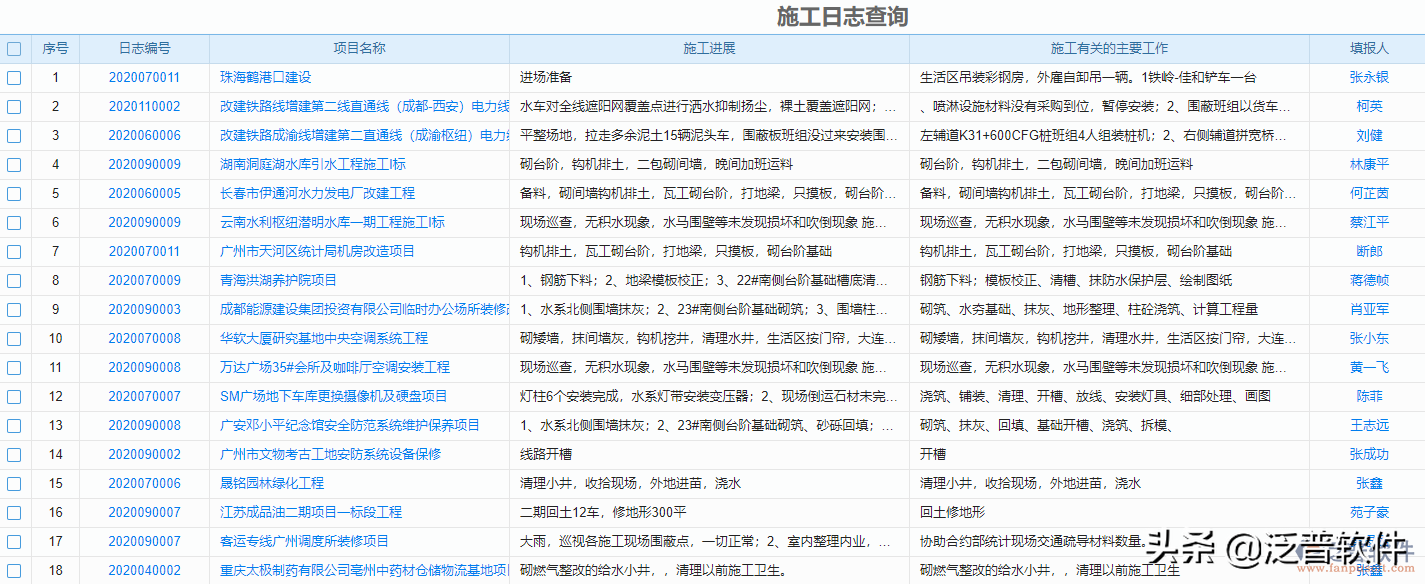The image size is (1425, 584).
Task: Tick the checkbox for 江苏成品油二期项目一标段工程
Action: 14,512
